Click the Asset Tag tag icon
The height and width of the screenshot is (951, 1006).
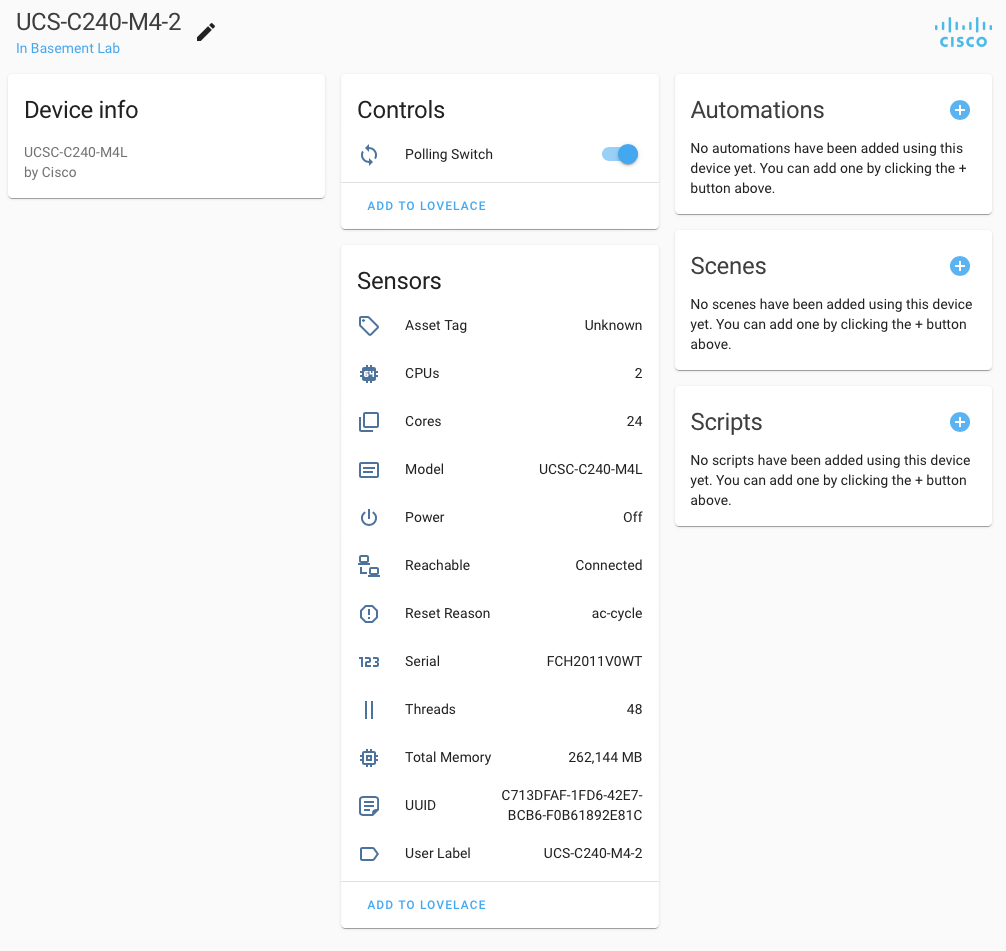coord(369,325)
